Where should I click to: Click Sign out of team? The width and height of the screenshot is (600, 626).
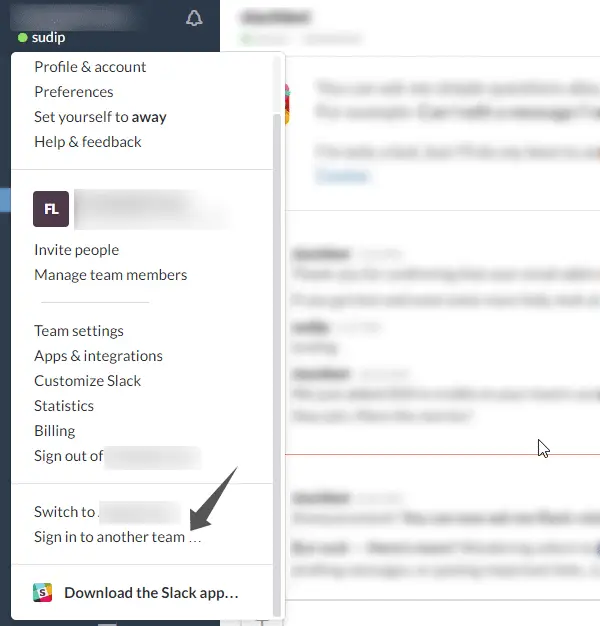[x=117, y=456]
